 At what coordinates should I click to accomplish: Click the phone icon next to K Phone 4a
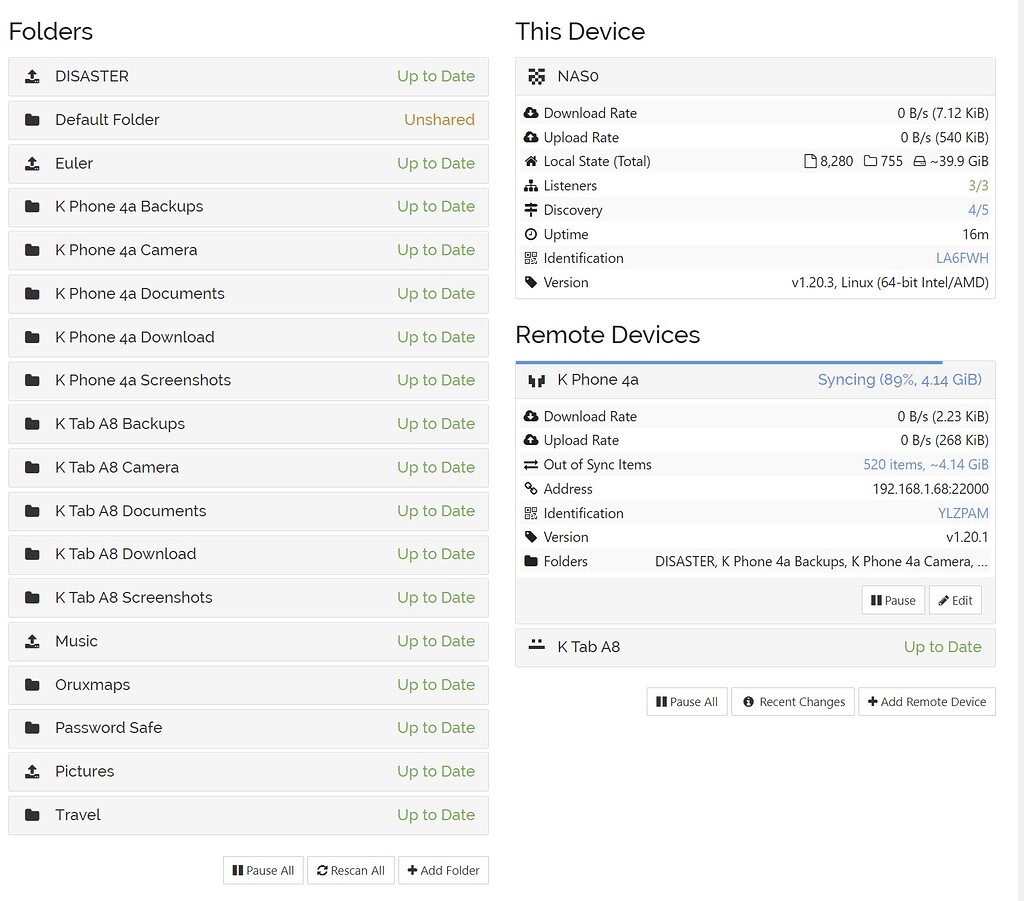[x=536, y=381]
